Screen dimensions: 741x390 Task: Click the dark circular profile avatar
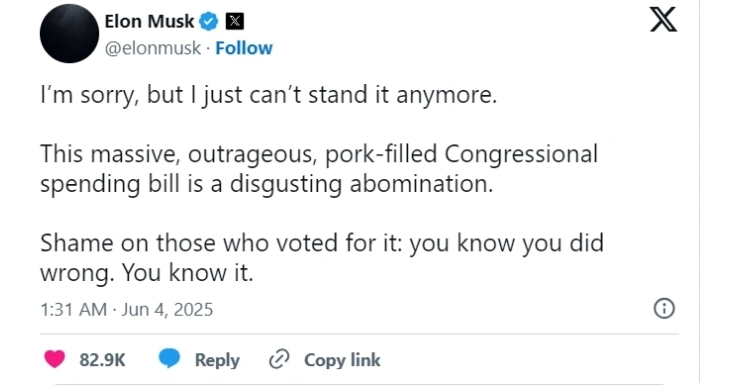[x=69, y=34]
